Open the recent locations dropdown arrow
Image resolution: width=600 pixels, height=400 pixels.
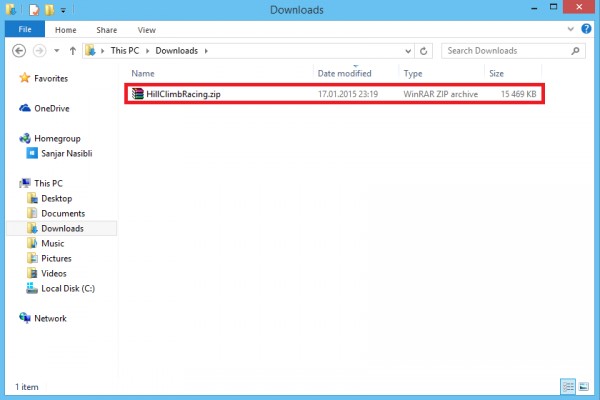57,51
